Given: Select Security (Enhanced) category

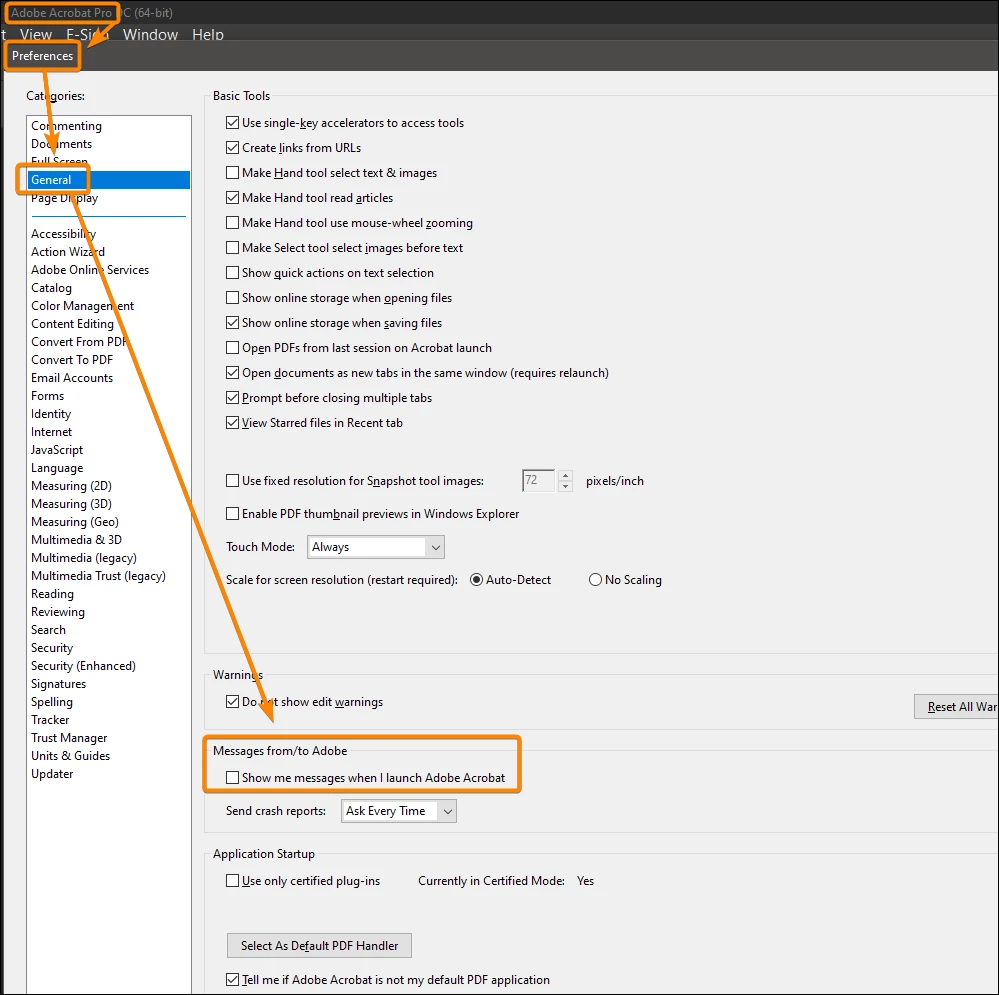Looking at the screenshot, I should coord(83,666).
